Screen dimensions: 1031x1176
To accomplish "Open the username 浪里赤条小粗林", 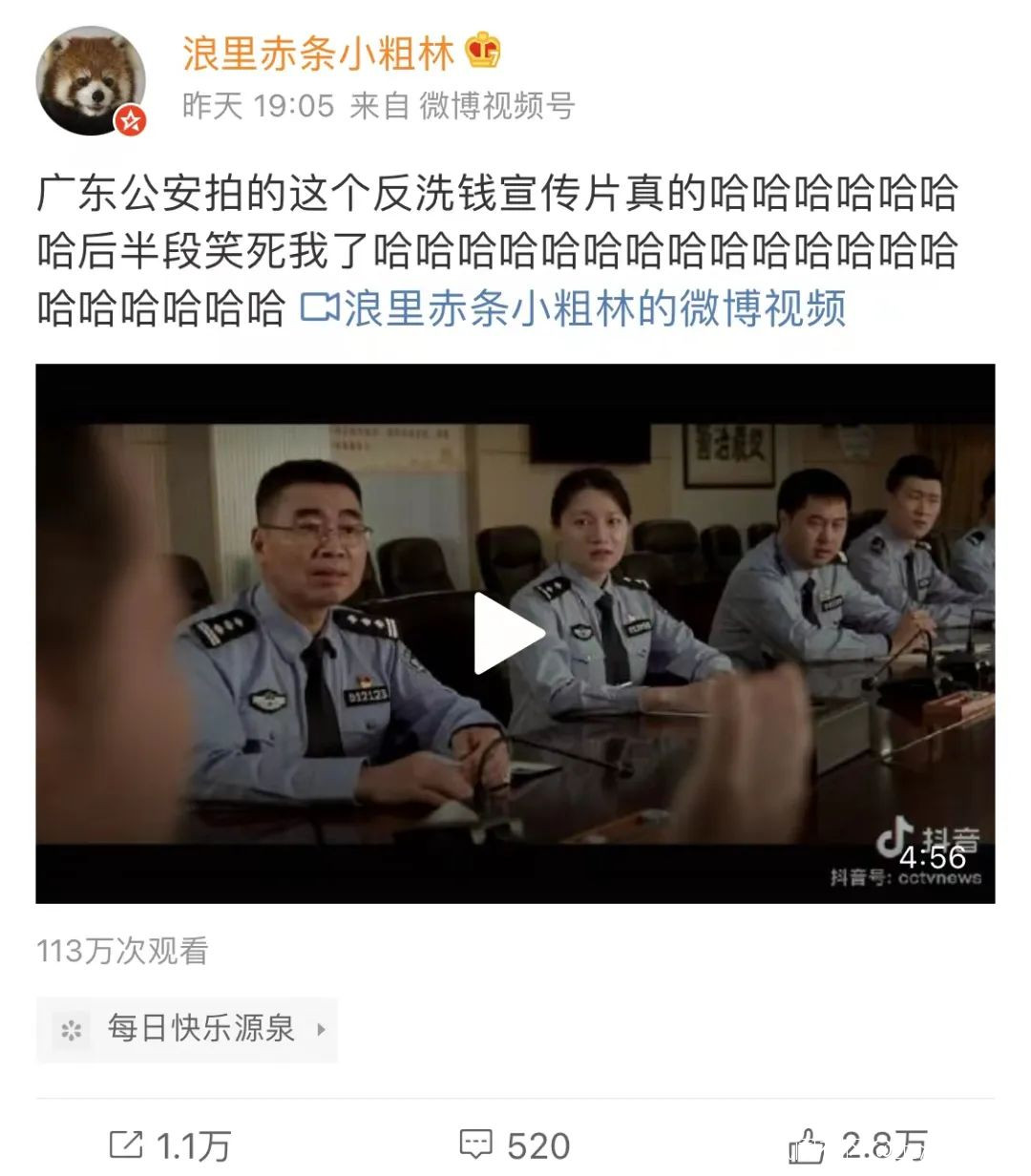I will 319,52.
